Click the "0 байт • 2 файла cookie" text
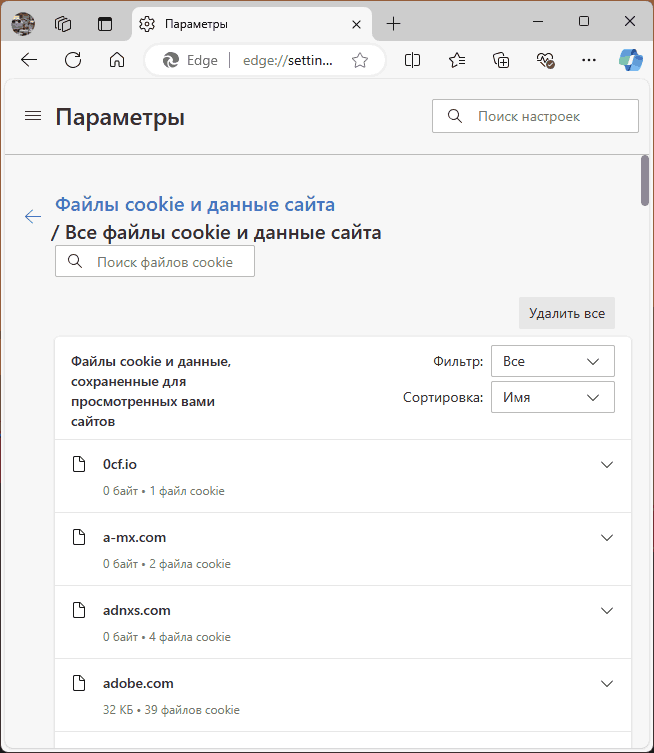This screenshot has width=654, height=753. pos(167,564)
